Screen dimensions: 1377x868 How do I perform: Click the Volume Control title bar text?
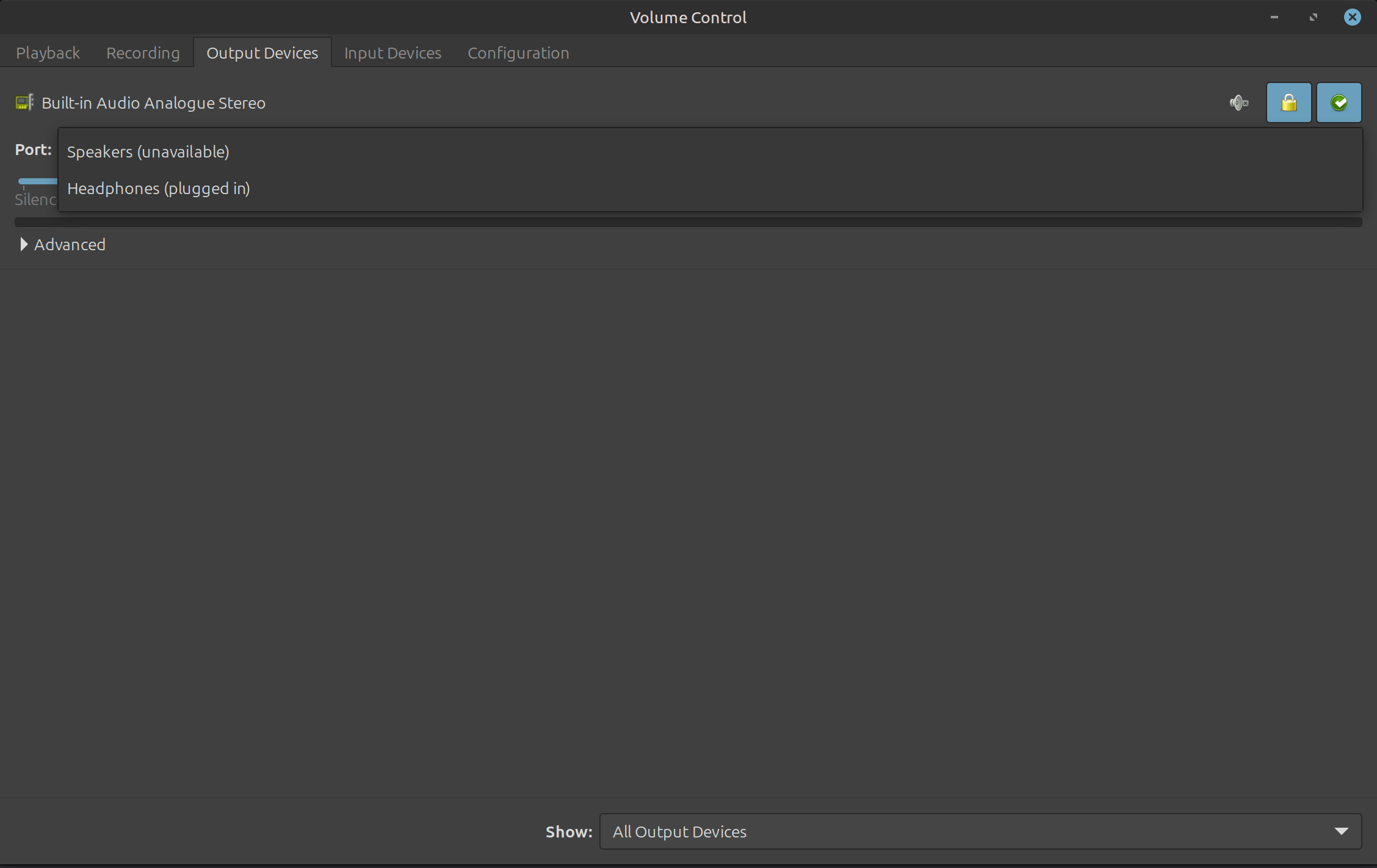(688, 17)
